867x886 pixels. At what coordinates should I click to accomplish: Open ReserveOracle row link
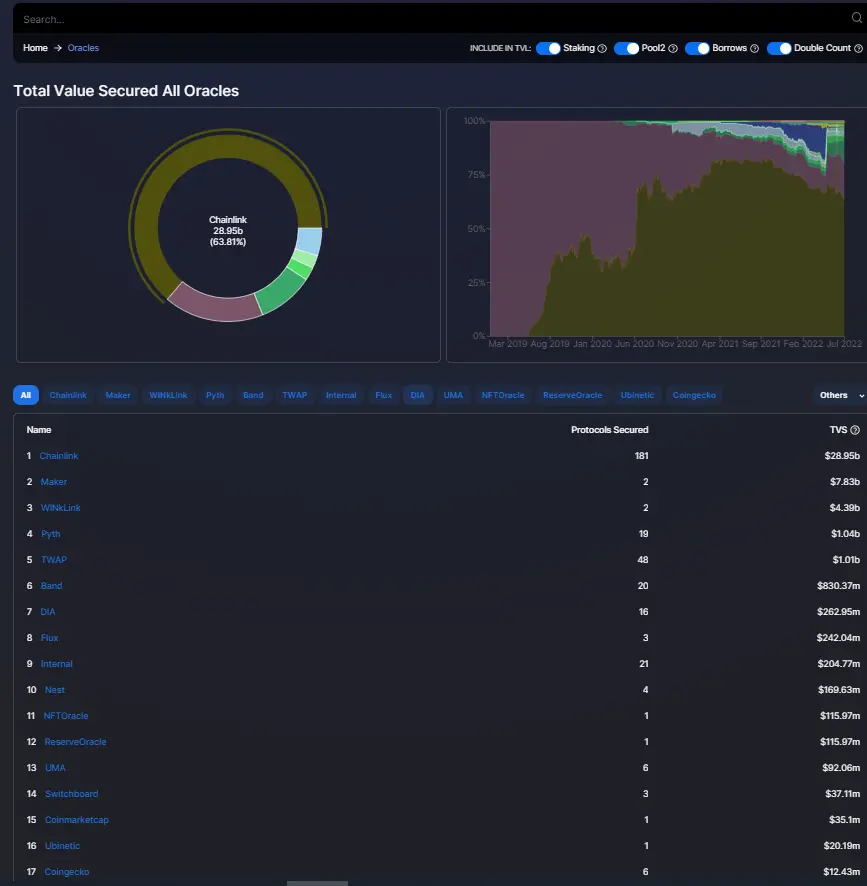pyautogui.click(x=75, y=742)
